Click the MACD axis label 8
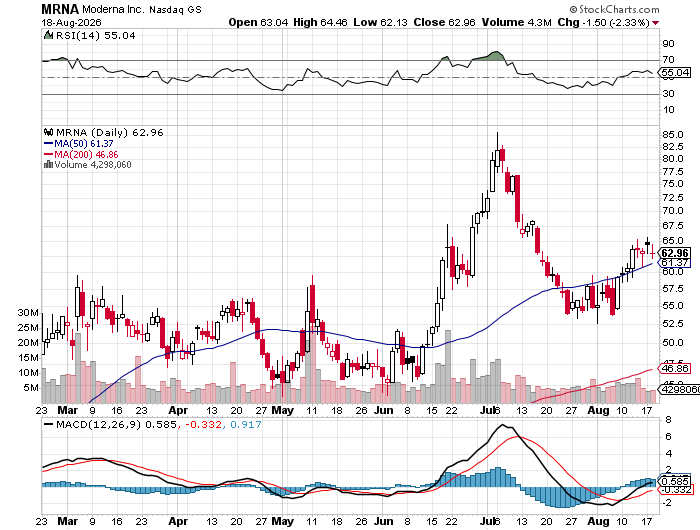This screenshot has width=700, height=530. (x=668, y=420)
